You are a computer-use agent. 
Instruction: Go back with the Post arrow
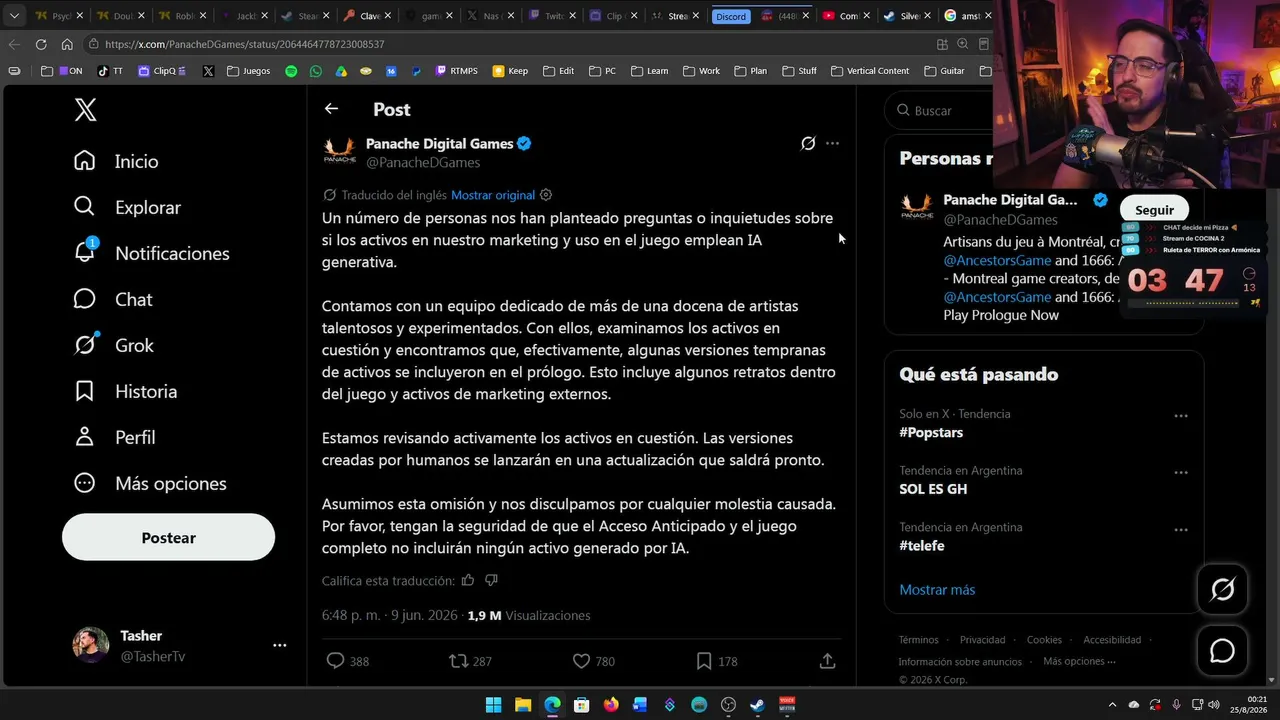(331, 109)
